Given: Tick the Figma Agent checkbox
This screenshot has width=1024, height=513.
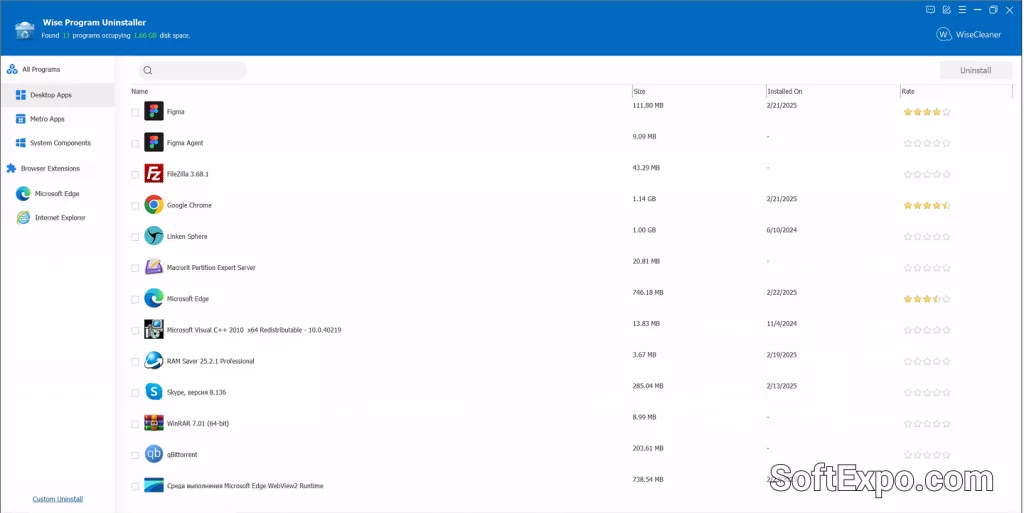Looking at the screenshot, I should tap(135, 144).
